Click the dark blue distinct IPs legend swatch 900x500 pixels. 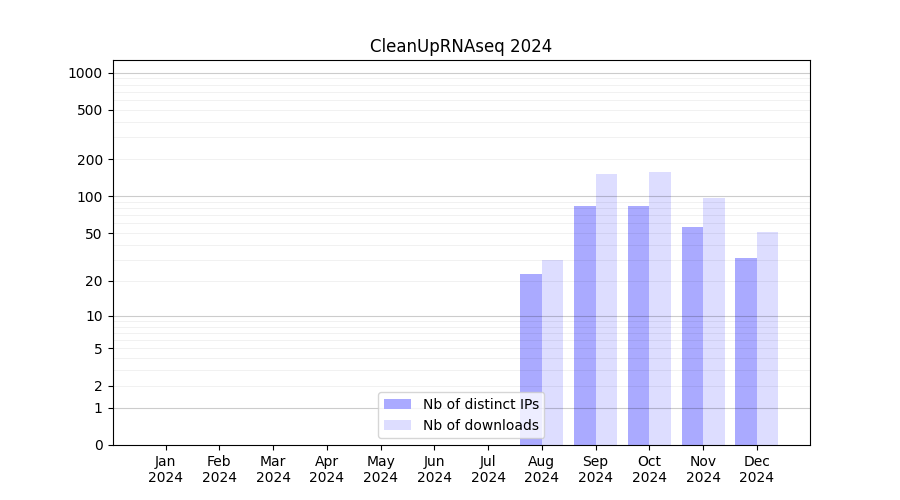[x=397, y=404]
